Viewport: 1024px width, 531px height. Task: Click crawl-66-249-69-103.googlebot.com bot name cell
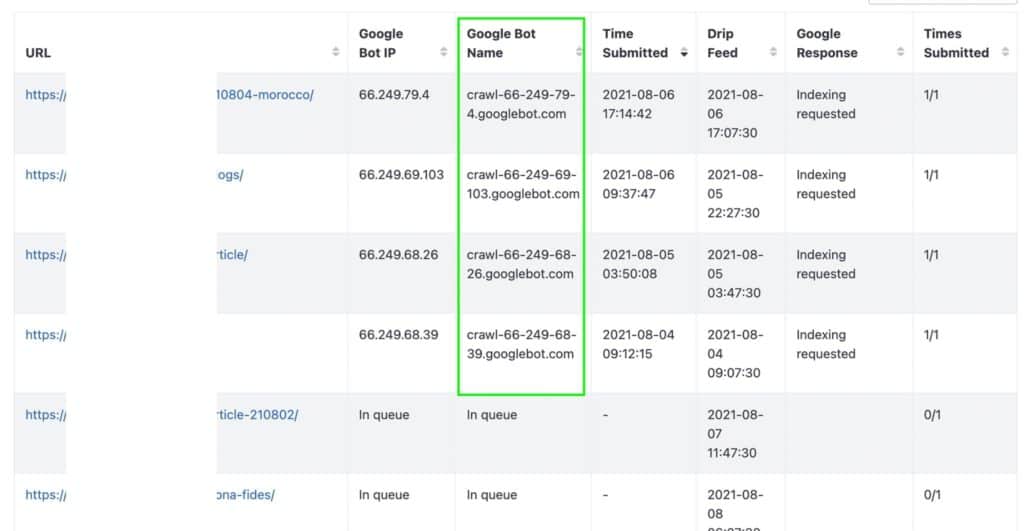pyautogui.click(x=522, y=184)
